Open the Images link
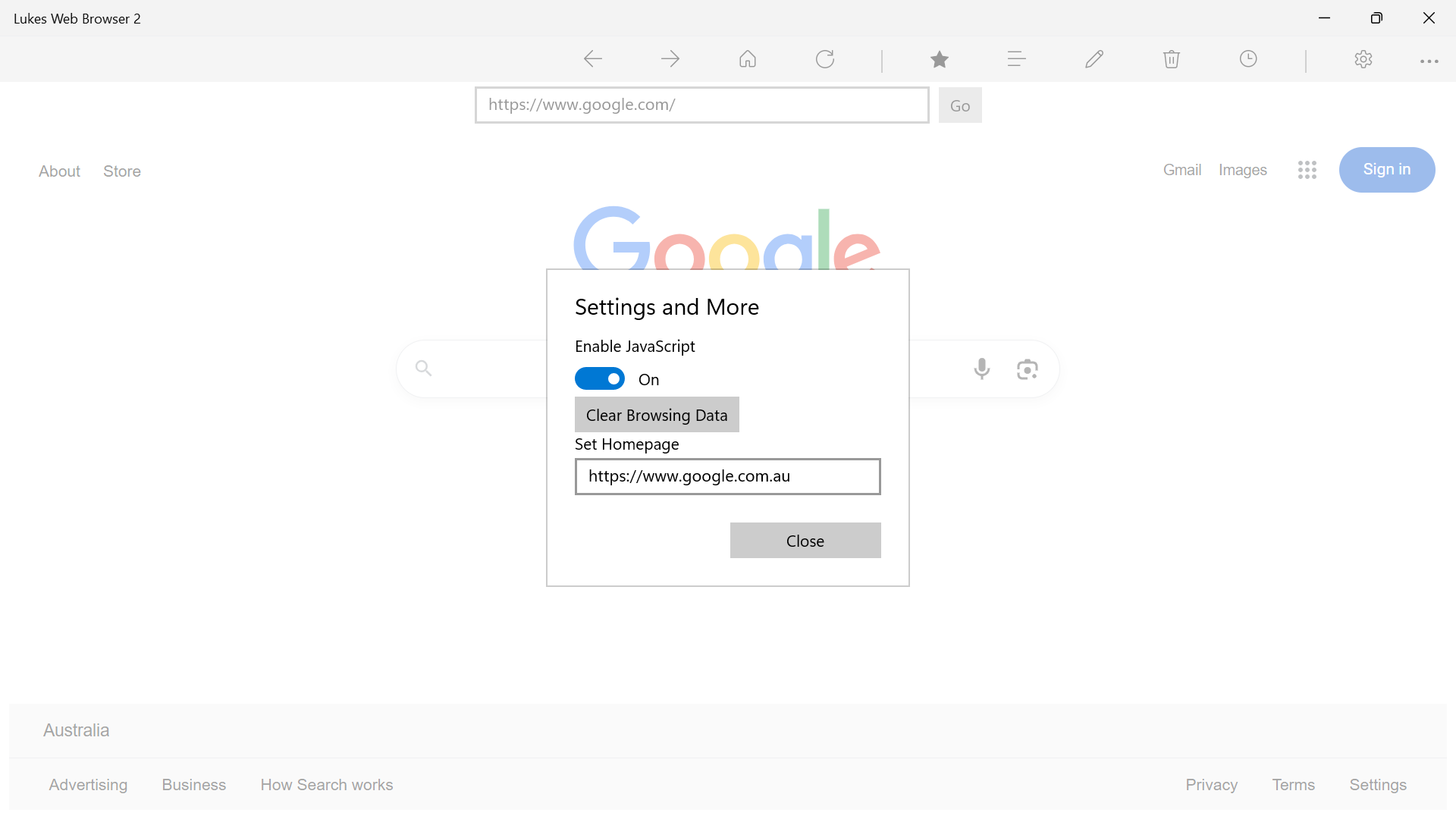This screenshot has height=819, width=1456. (x=1243, y=170)
